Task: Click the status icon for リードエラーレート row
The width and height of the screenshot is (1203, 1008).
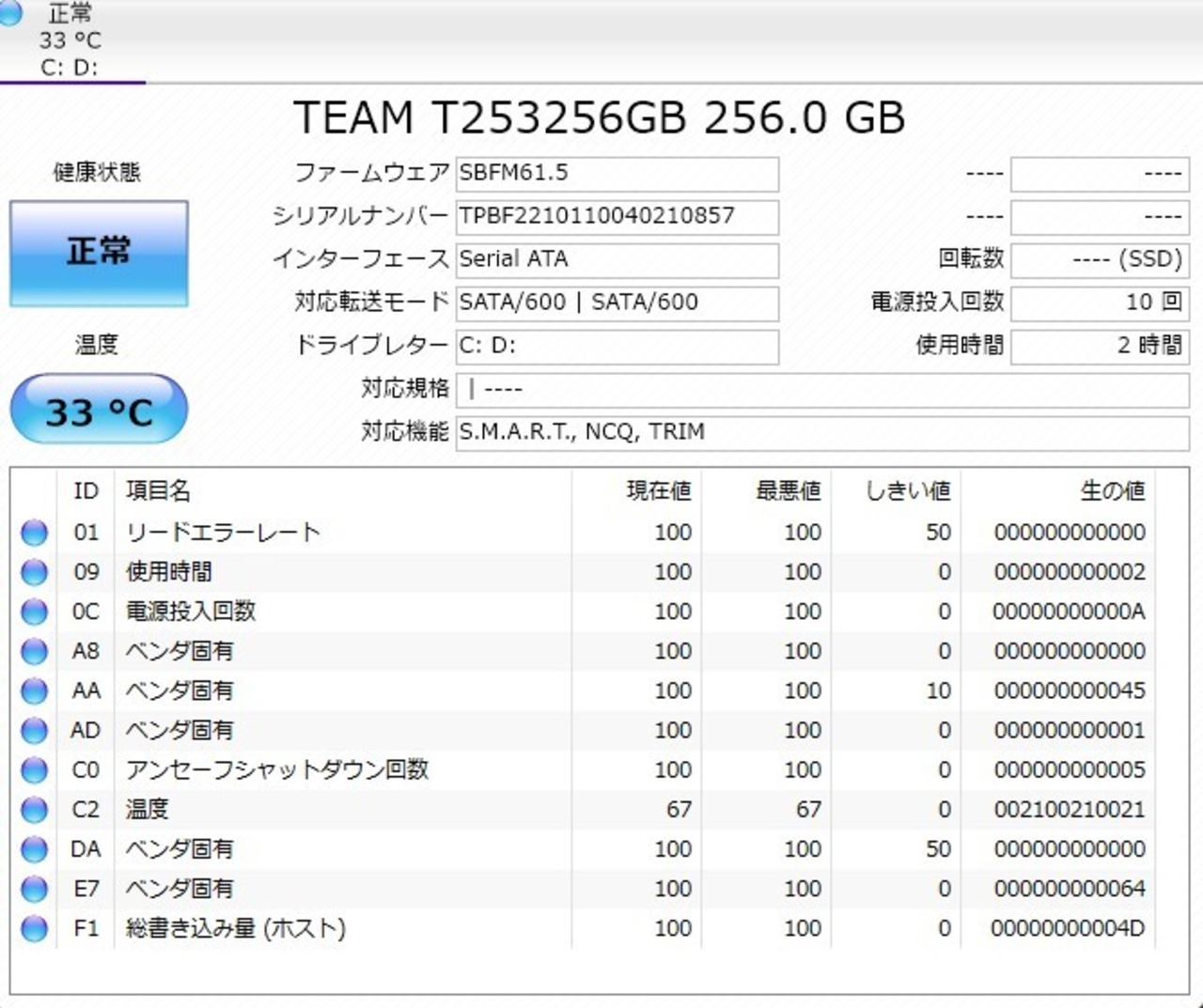Action: click(34, 533)
